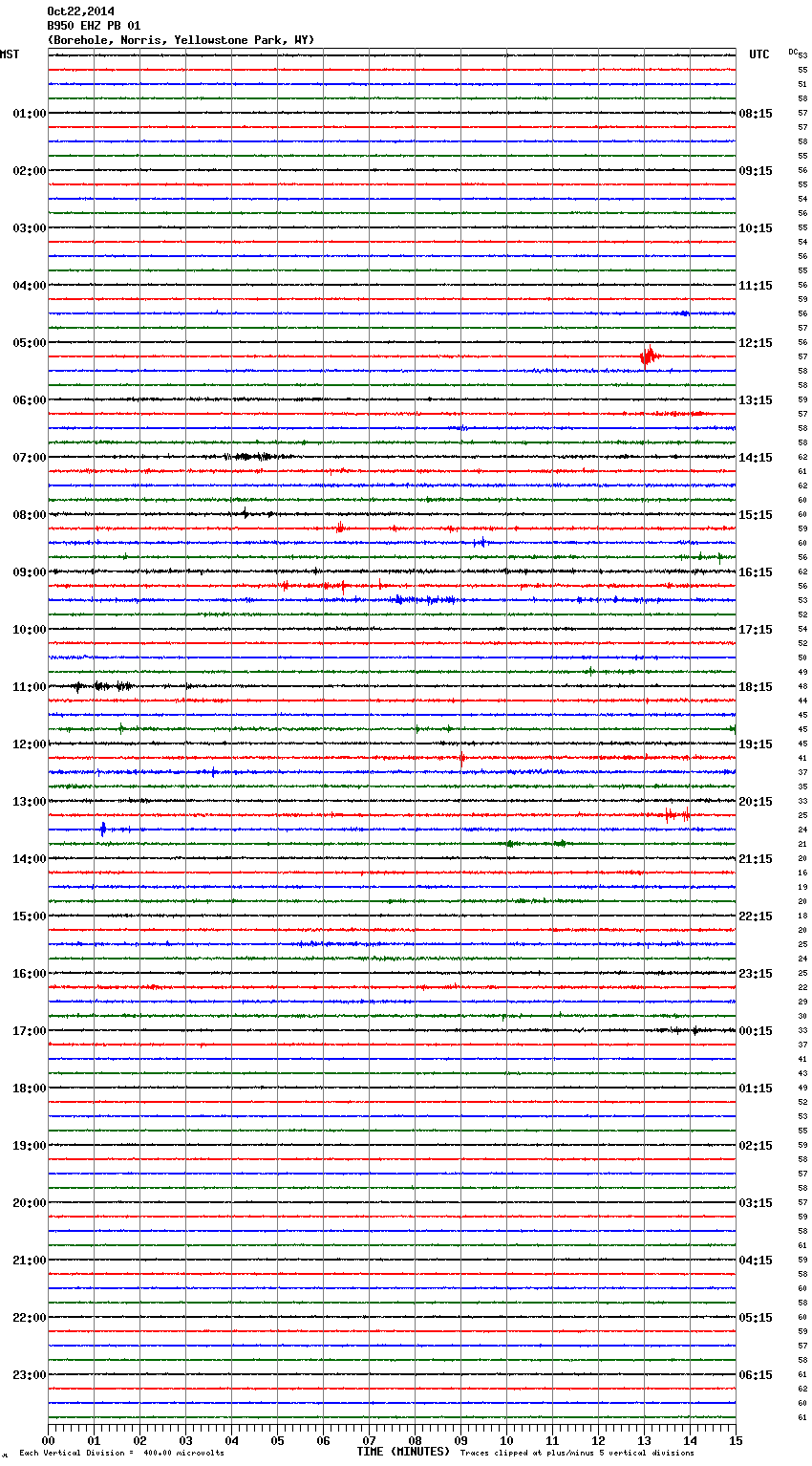Click the "UTC" timezone label
This screenshot has height=1466, width=812.
point(759,54)
